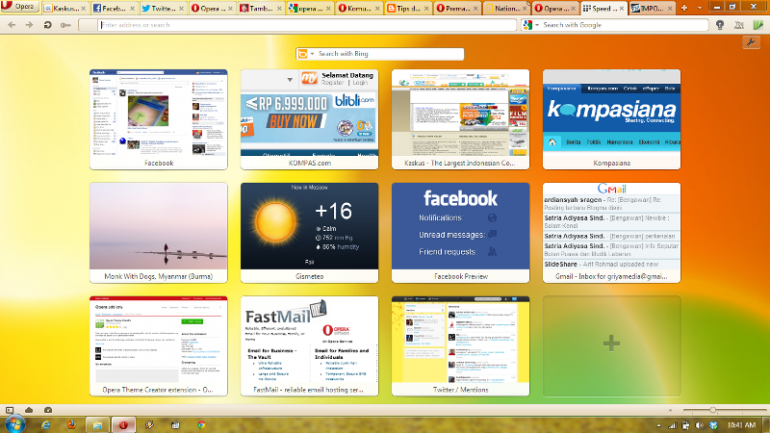Click the 10:41 AM clock
The height and width of the screenshot is (433, 770).
click(x=742, y=425)
